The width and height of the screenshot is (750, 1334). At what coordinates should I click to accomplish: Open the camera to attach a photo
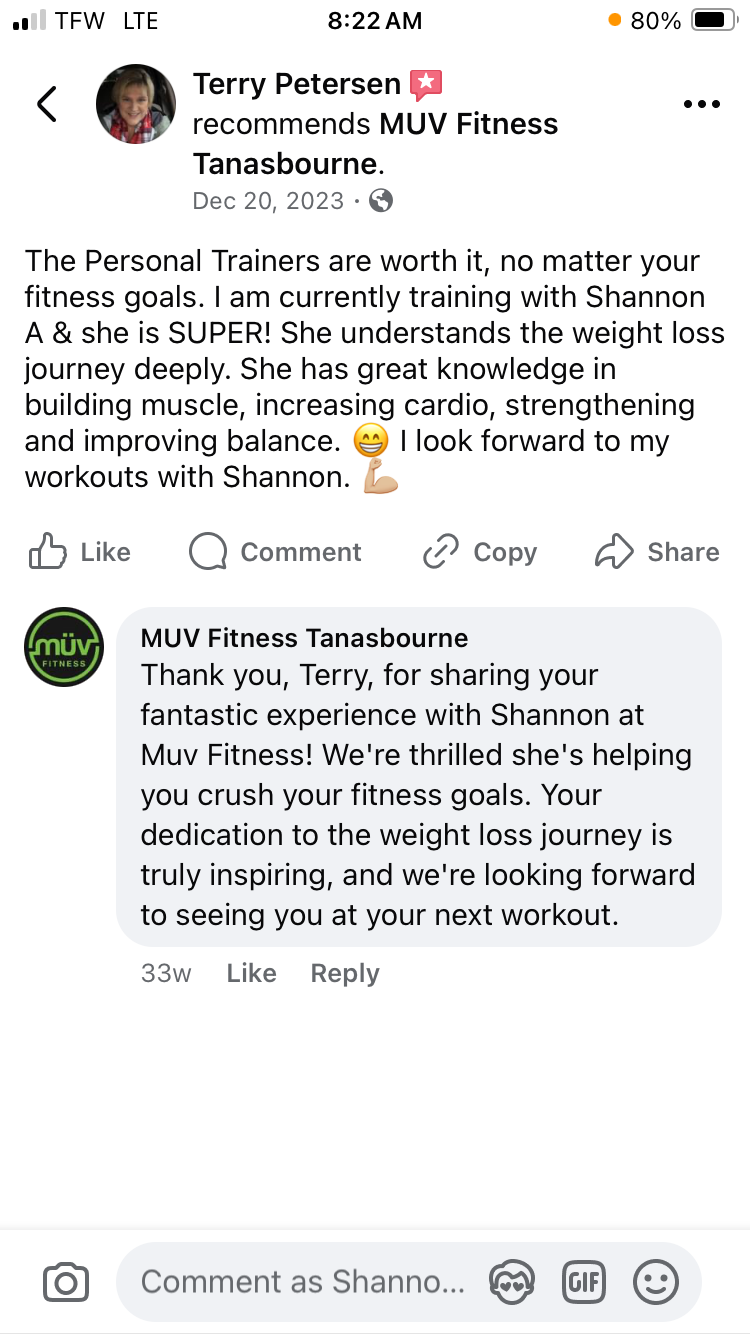click(x=66, y=1281)
